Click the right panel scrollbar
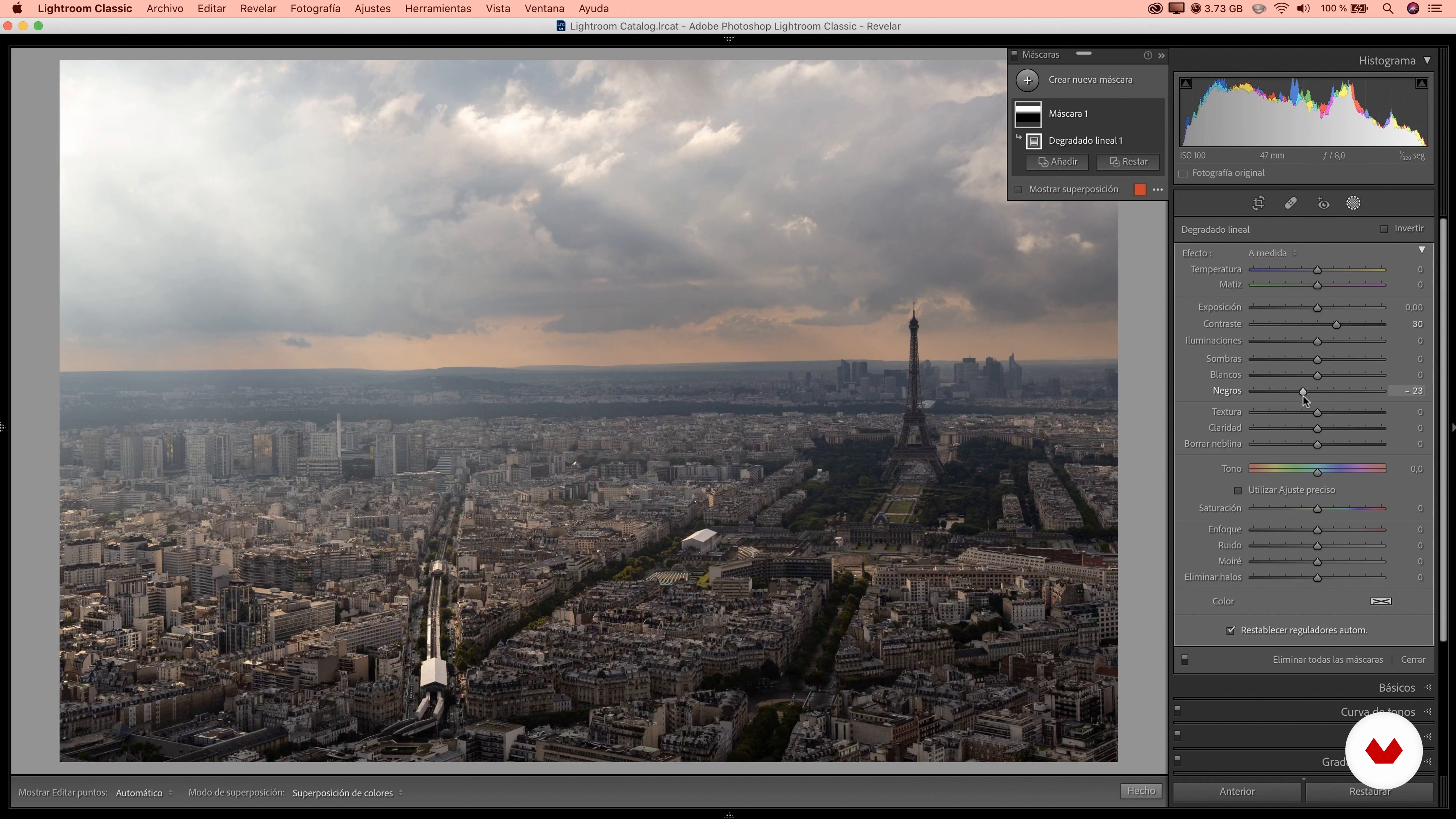This screenshot has width=1456, height=819. tap(1442, 430)
